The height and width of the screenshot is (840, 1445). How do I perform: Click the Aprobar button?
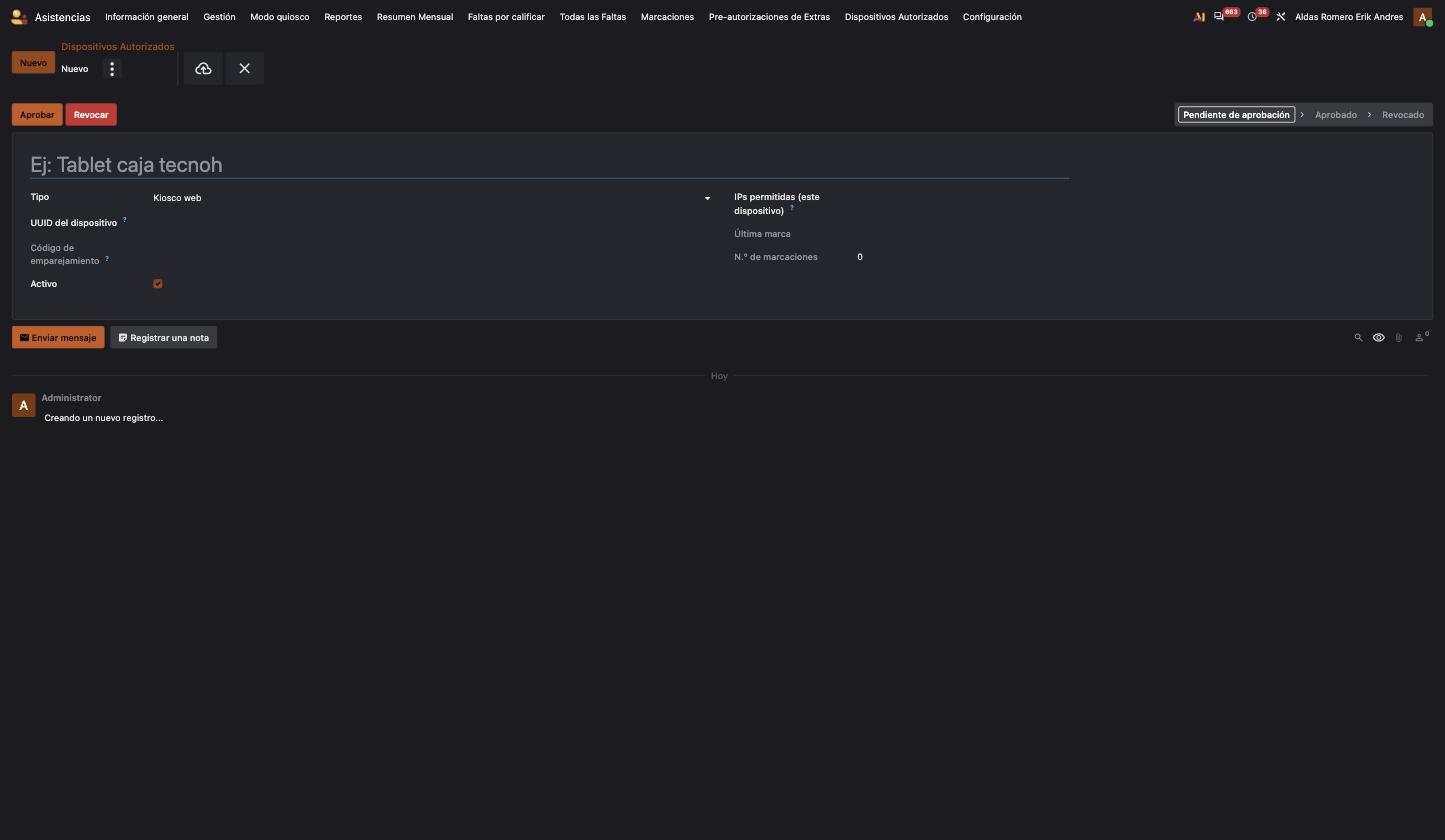(x=37, y=115)
